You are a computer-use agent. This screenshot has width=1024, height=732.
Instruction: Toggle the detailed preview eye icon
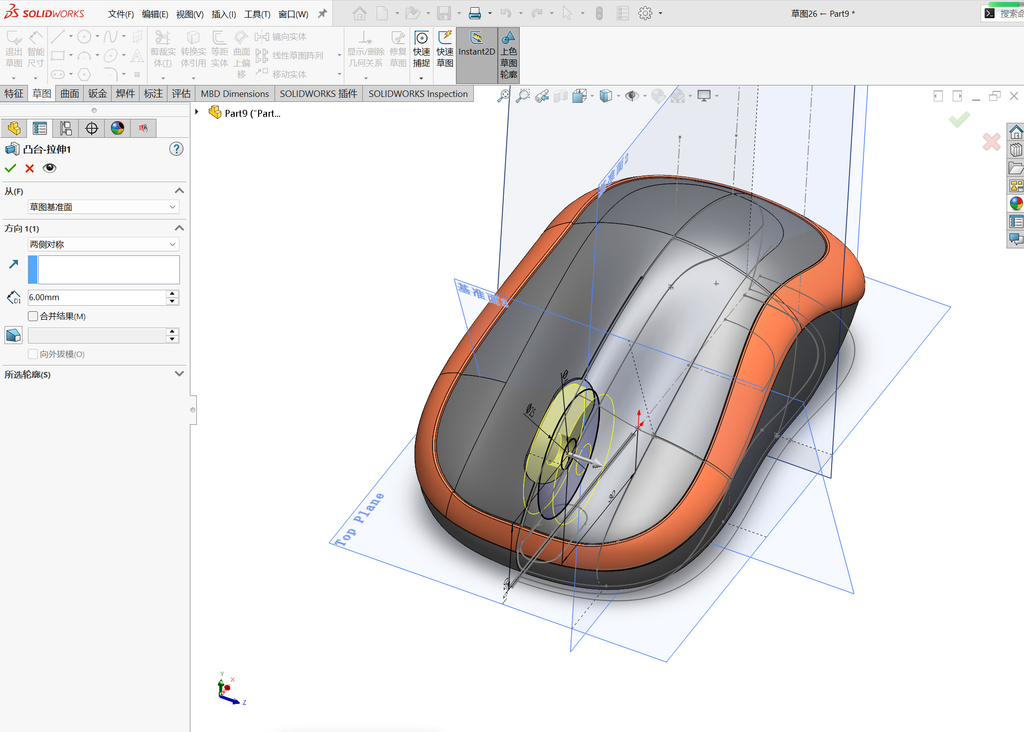(50, 168)
